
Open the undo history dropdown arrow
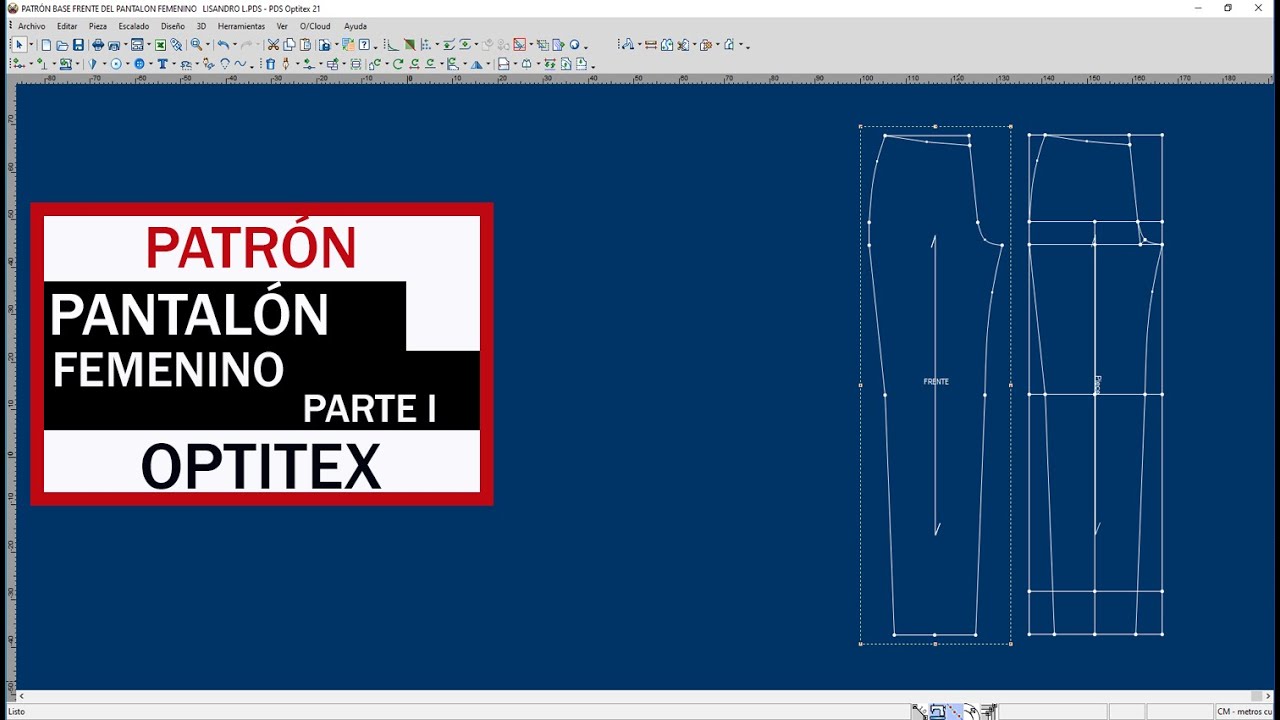pyautogui.click(x=234, y=45)
